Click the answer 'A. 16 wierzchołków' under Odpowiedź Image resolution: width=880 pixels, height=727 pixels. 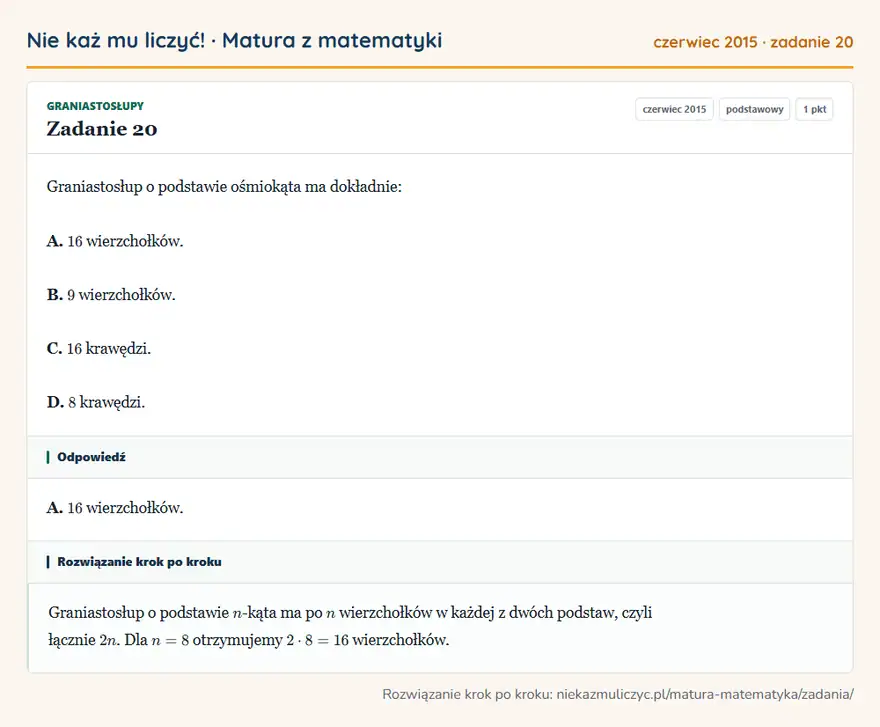coord(115,508)
